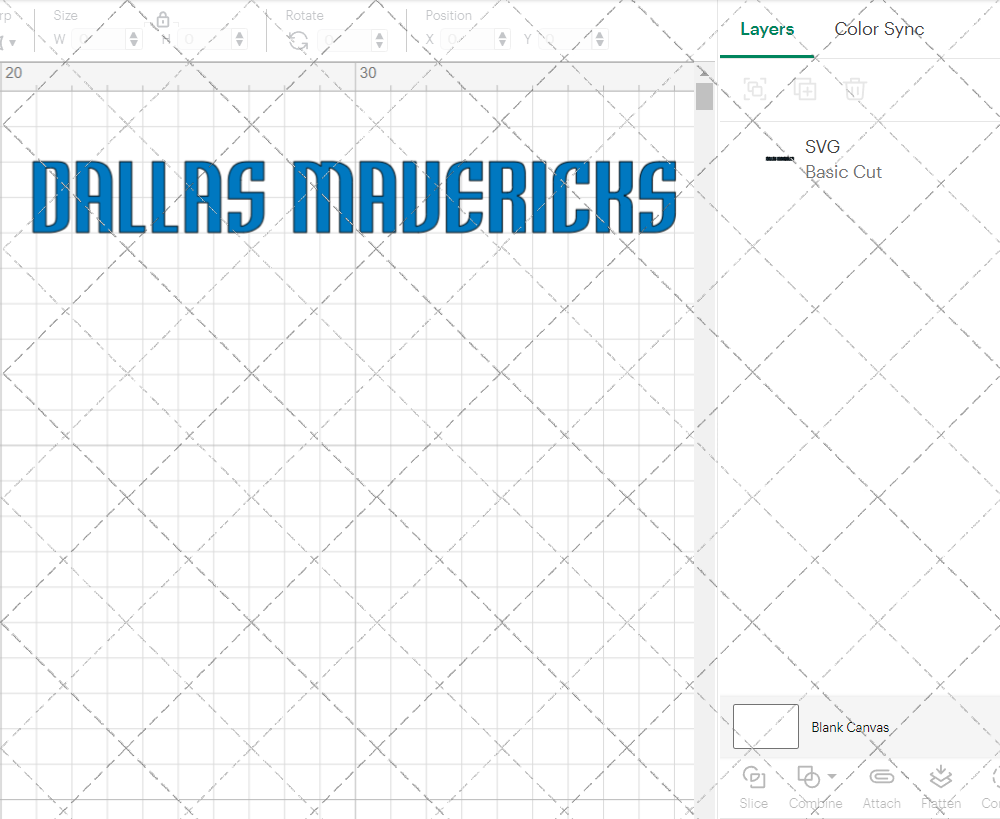Click the Rotate icon
Viewport: 1000px width, 819px height.
click(x=298, y=41)
